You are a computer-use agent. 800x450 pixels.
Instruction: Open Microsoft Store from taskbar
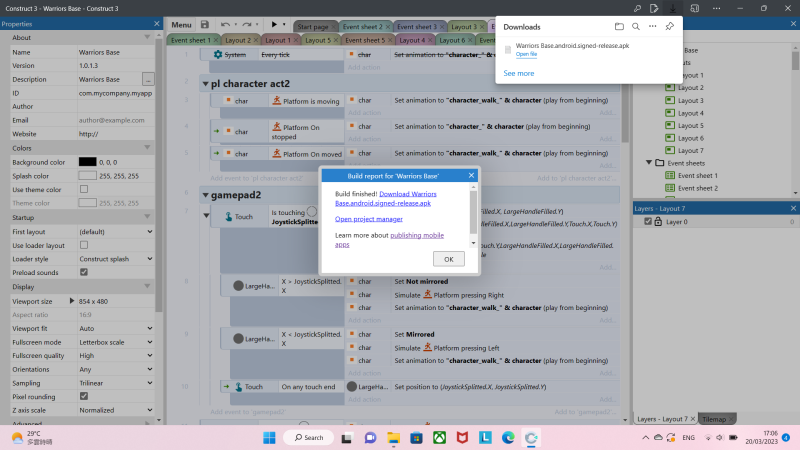pos(416,438)
